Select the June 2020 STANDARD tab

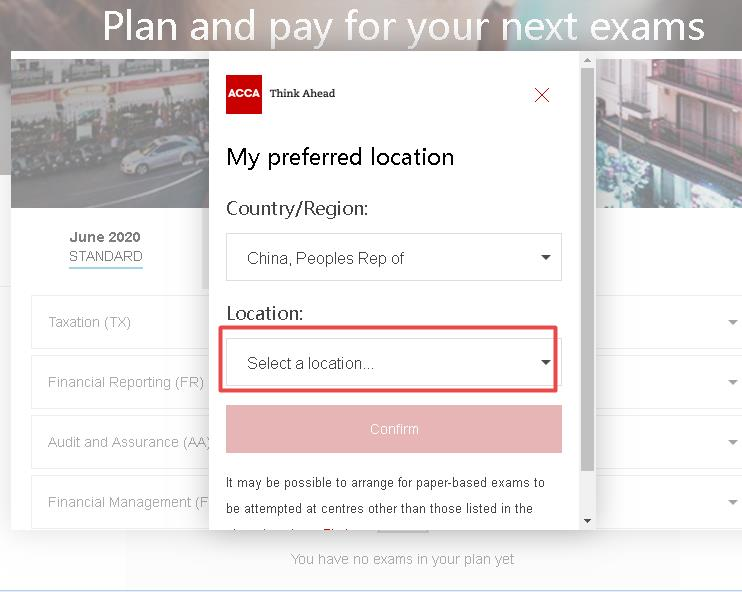point(106,247)
